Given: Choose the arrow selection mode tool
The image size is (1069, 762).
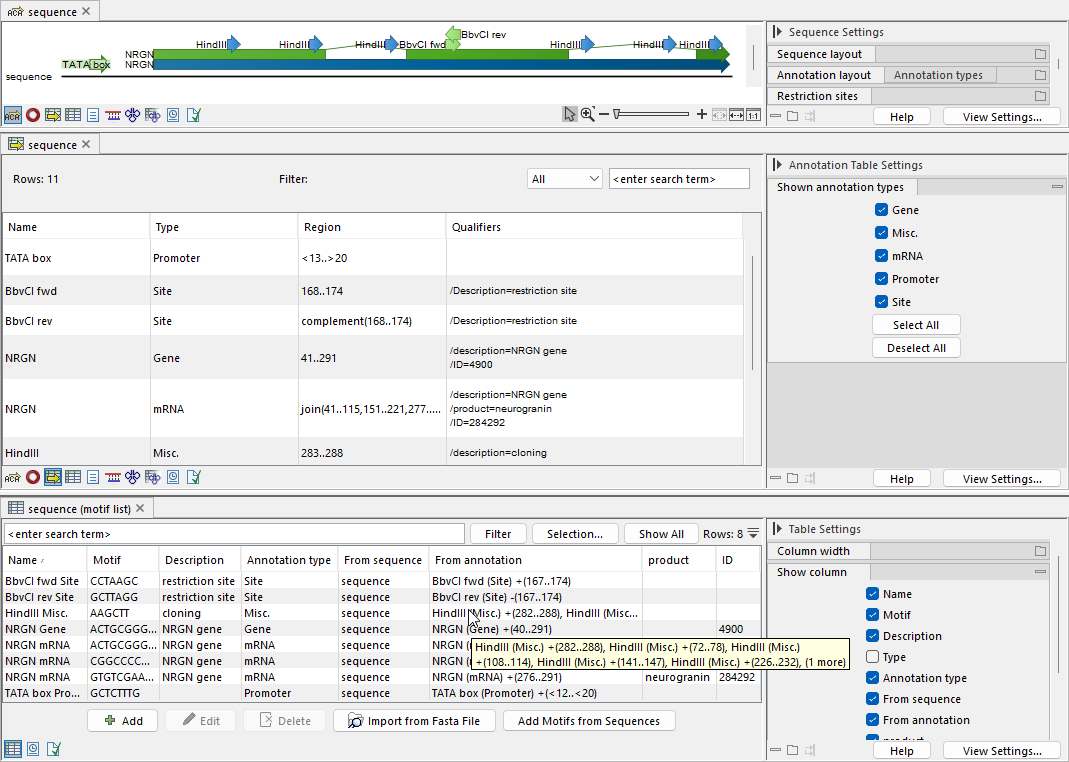Looking at the screenshot, I should click(569, 115).
